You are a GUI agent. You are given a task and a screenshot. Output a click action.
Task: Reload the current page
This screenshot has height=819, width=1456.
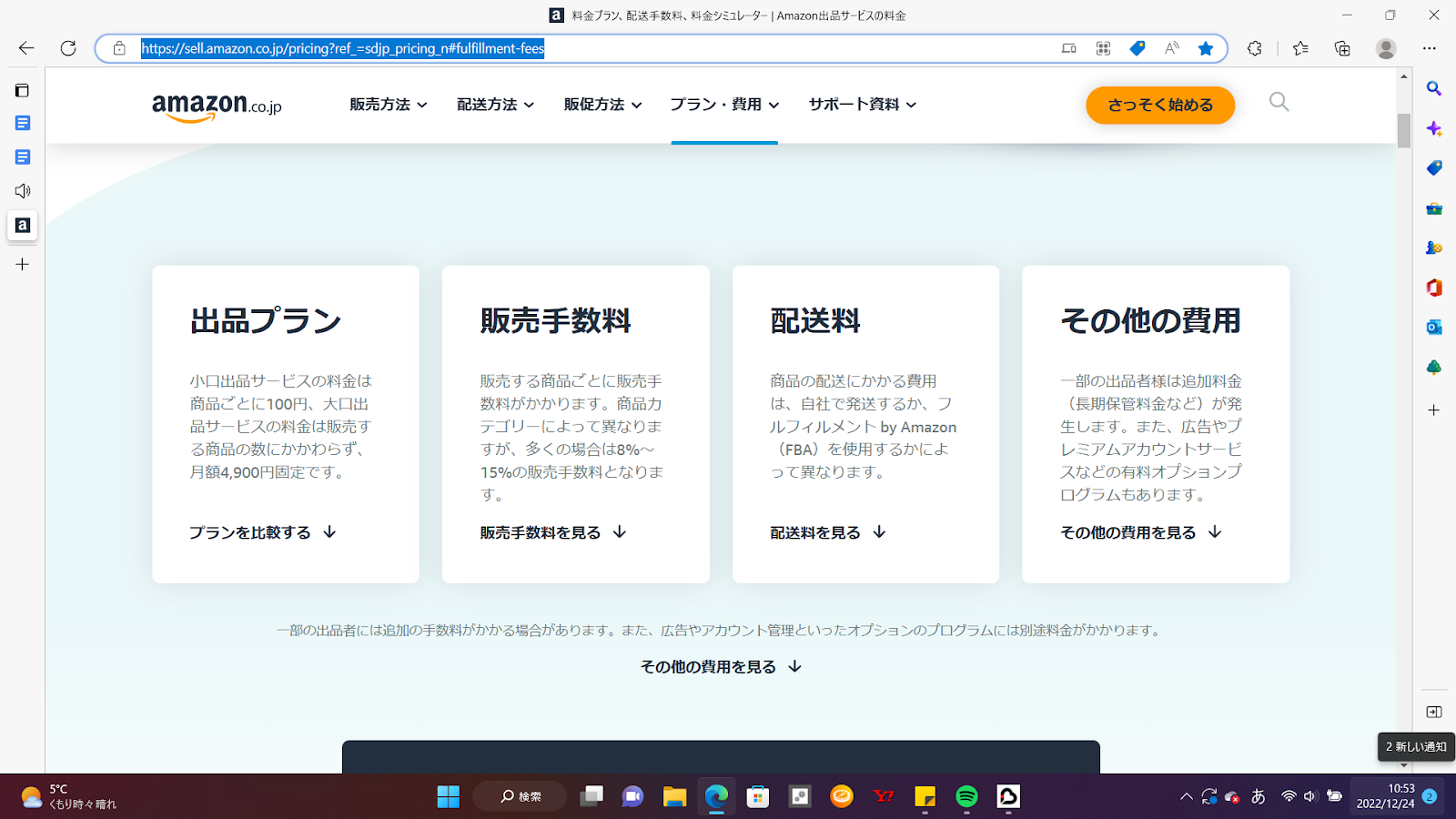pyautogui.click(x=68, y=48)
